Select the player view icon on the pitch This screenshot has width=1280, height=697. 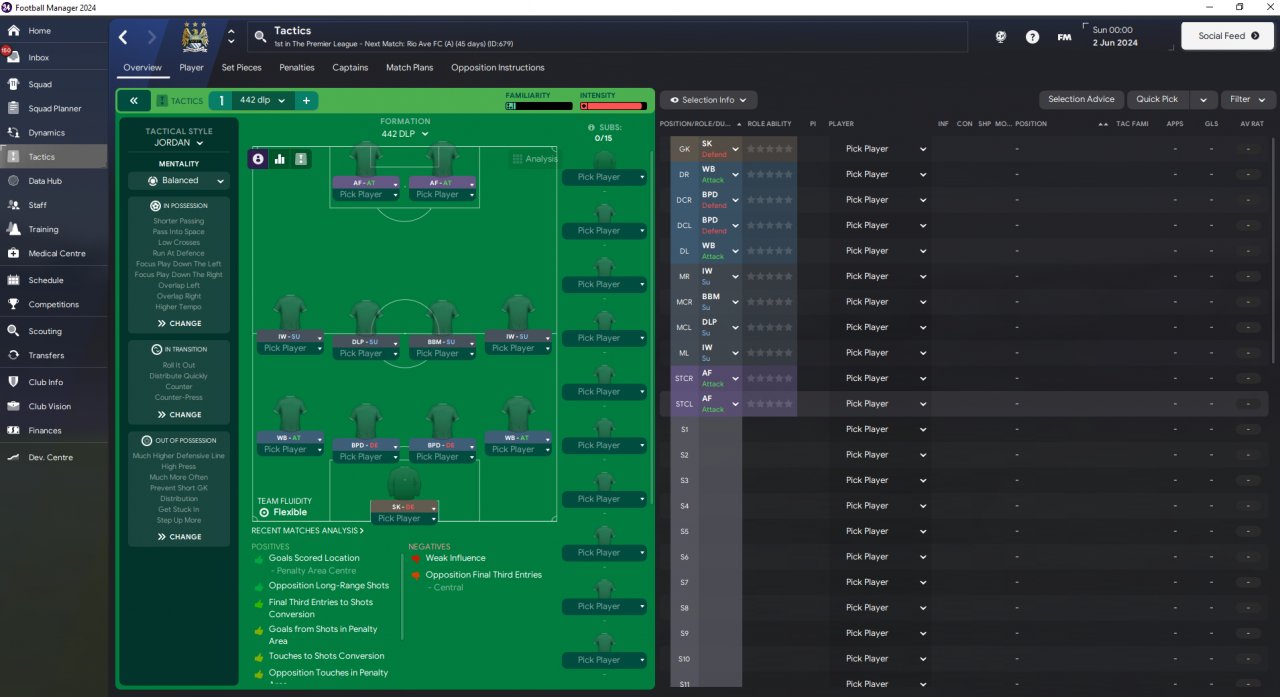tap(258, 158)
